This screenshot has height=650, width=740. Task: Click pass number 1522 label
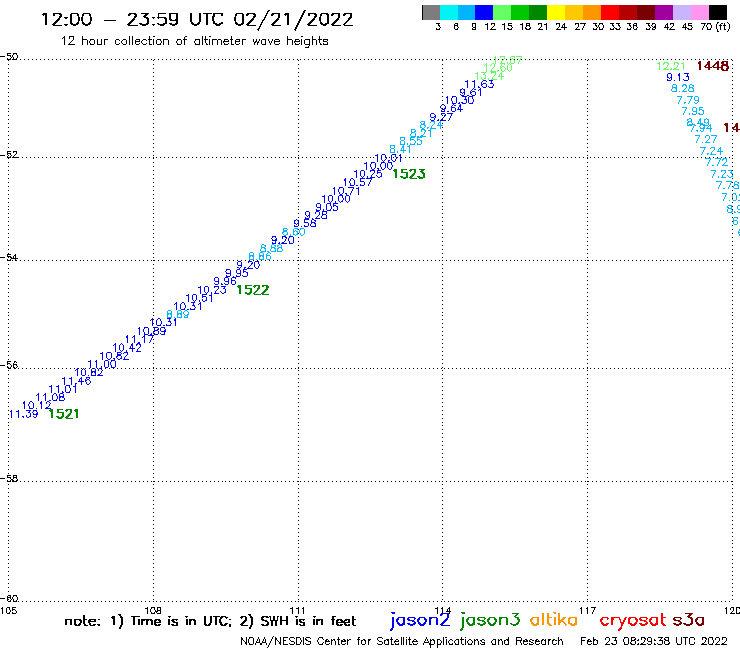pos(253,290)
